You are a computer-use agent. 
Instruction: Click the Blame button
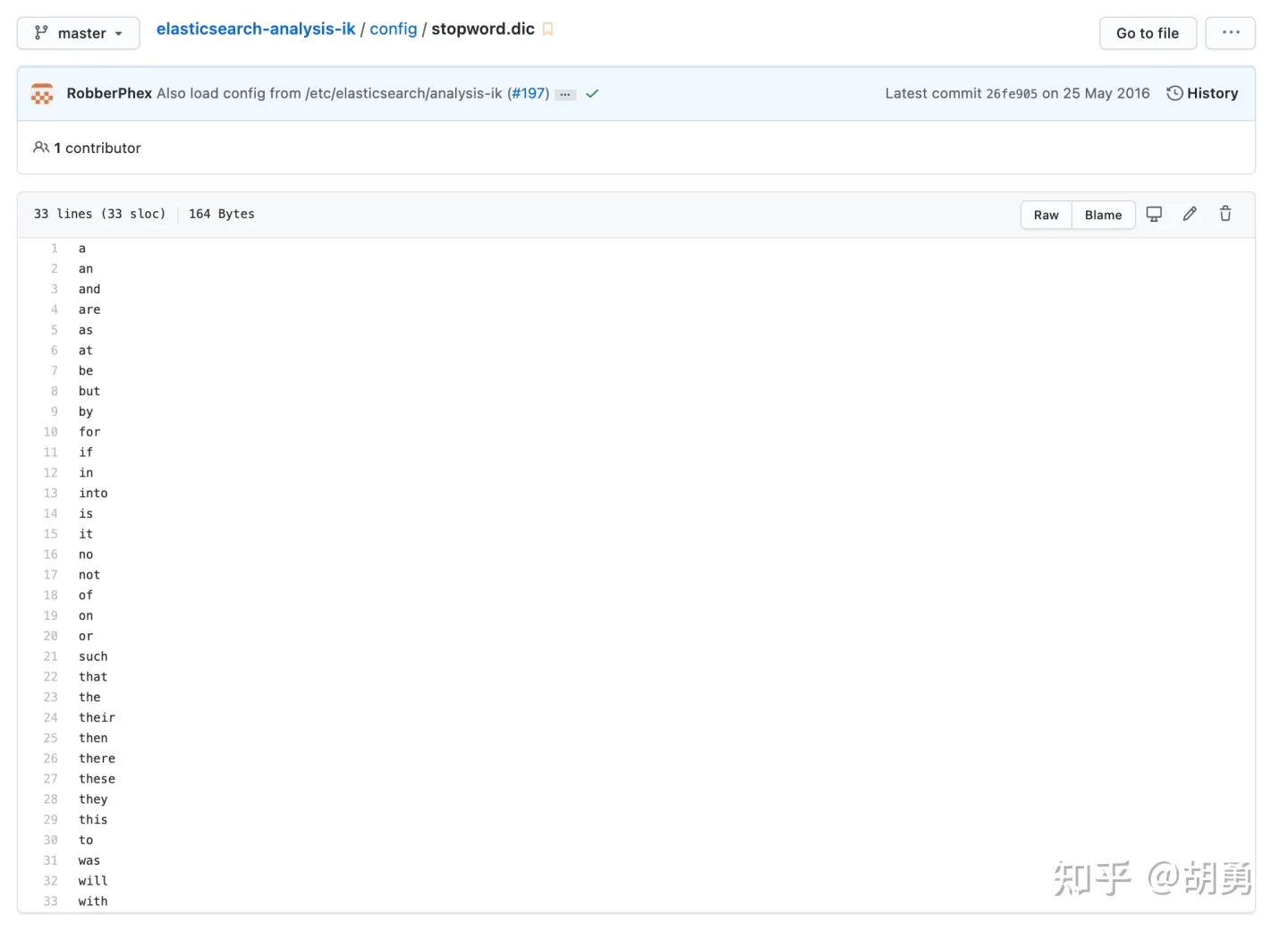pyautogui.click(x=1103, y=215)
